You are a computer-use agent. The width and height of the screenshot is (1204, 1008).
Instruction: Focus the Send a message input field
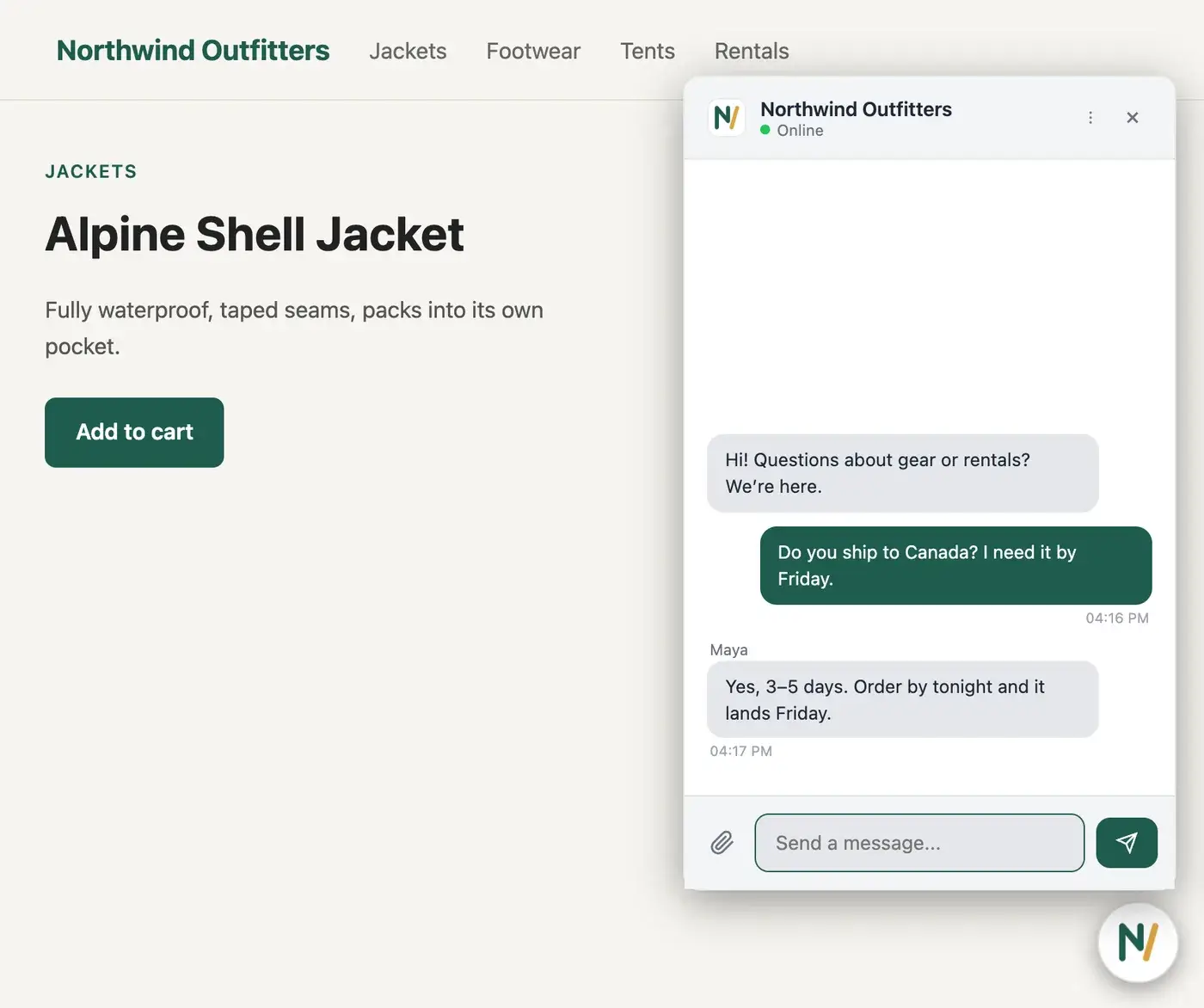coord(919,843)
